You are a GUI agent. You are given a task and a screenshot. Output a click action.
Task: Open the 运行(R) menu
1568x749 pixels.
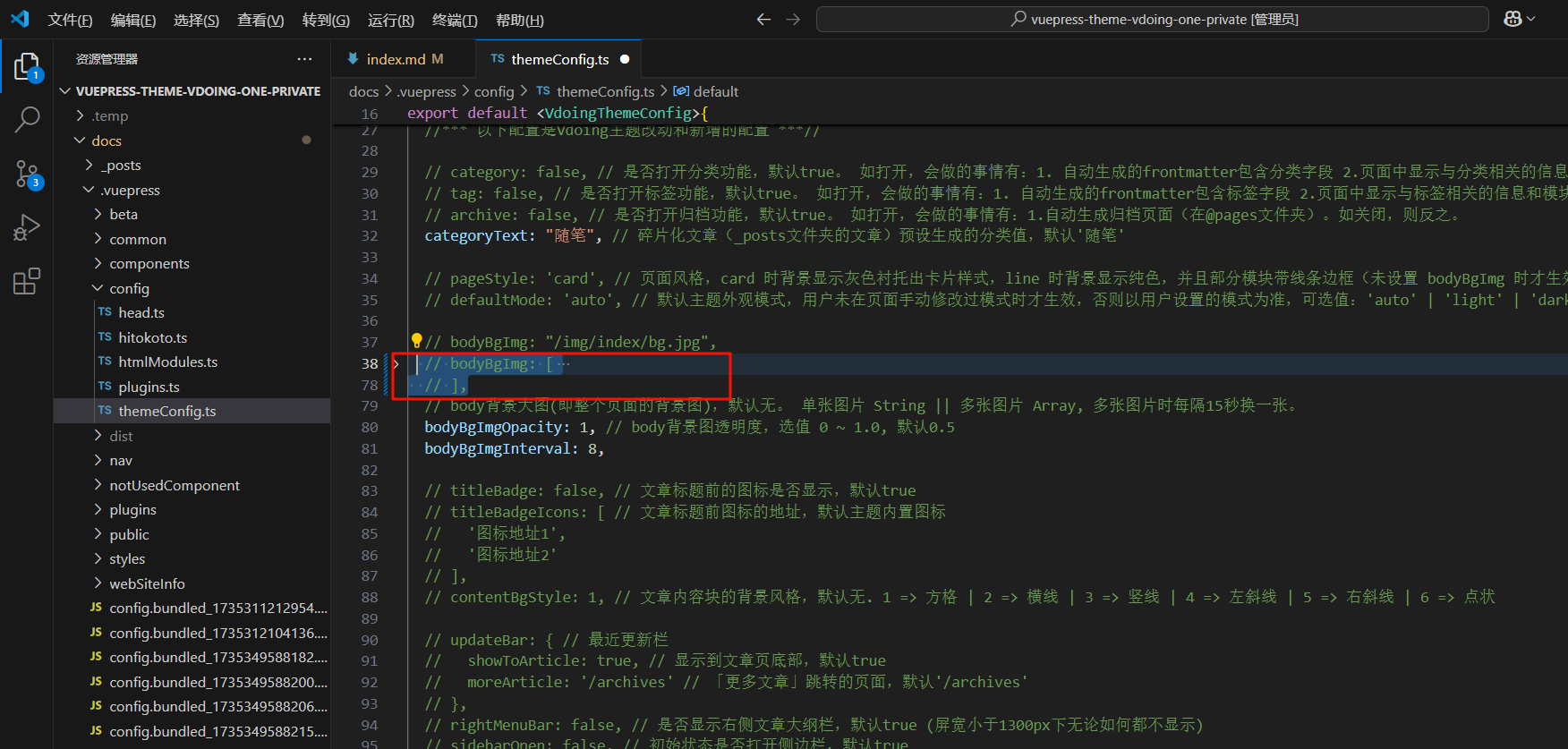[390, 20]
